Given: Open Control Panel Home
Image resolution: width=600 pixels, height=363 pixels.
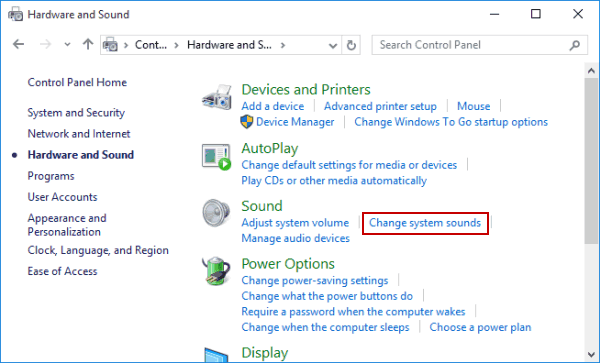Looking at the screenshot, I should 77,82.
